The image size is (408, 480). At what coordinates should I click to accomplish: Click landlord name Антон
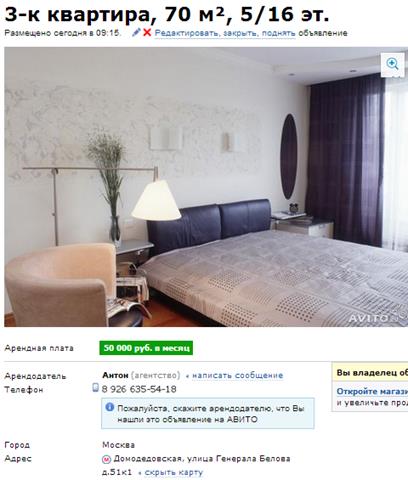[x=115, y=375]
